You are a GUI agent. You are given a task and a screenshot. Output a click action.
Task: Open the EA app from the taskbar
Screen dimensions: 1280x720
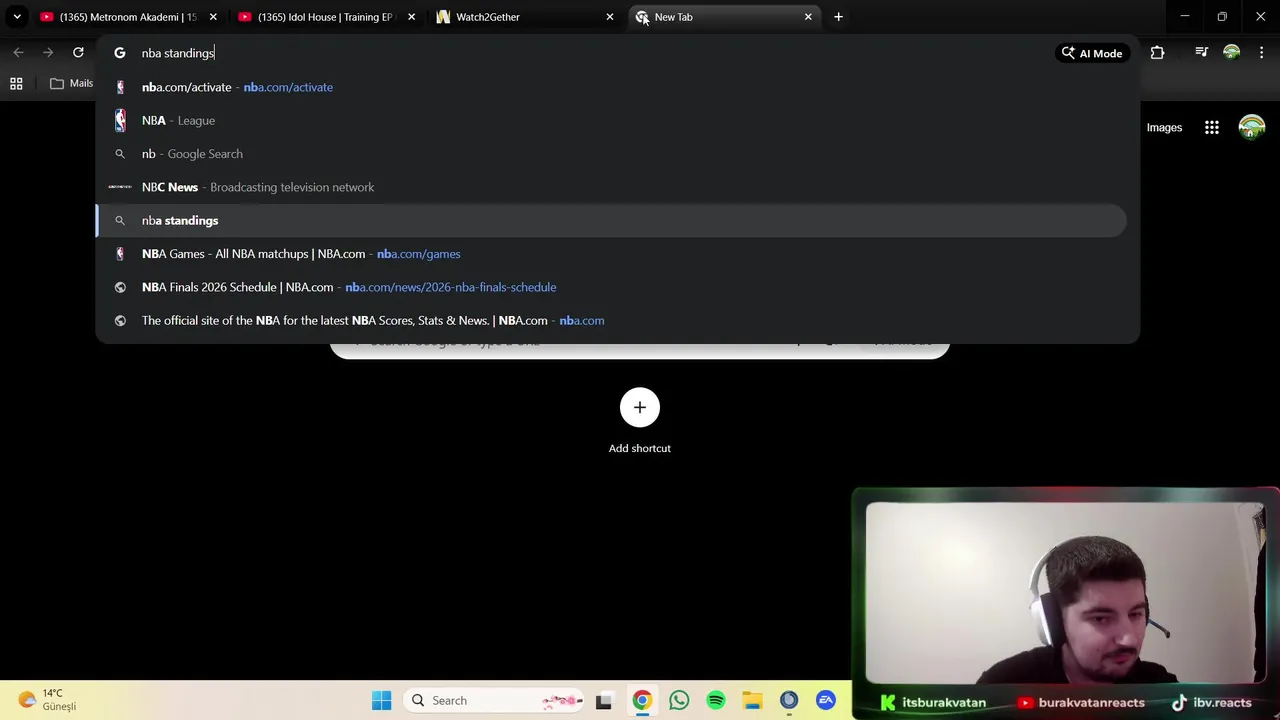(x=826, y=701)
